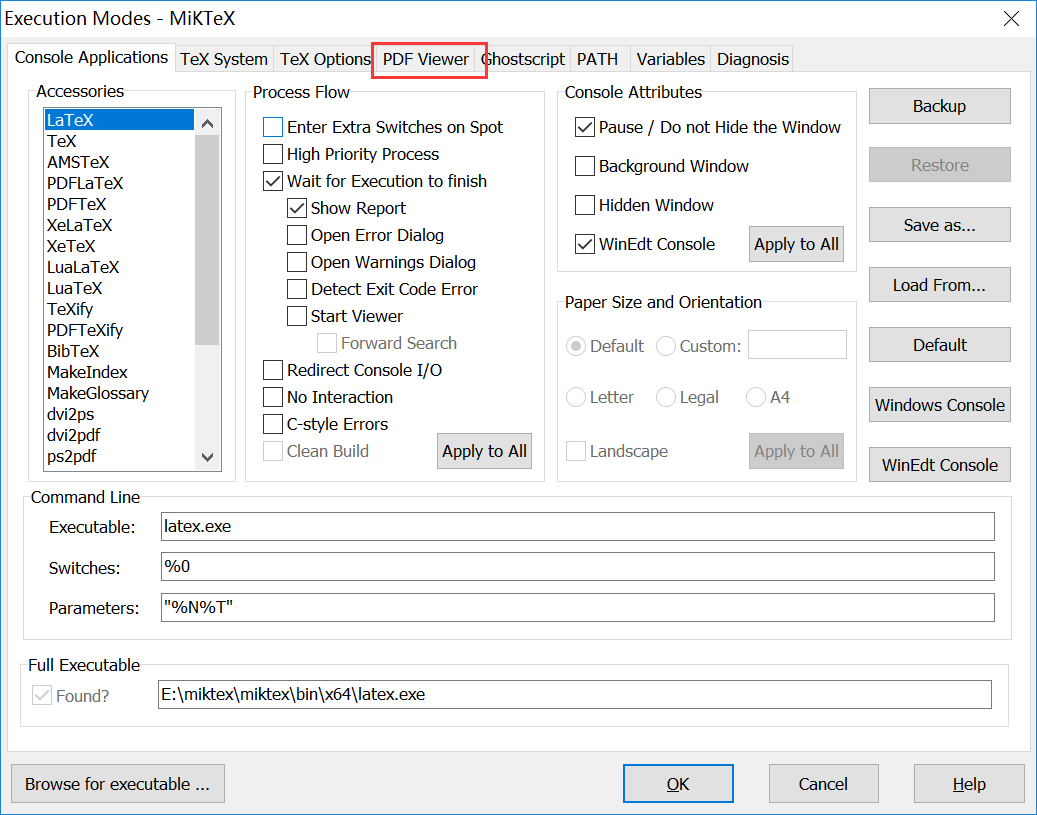Click the Default button on the right
The width and height of the screenshot is (1037, 815).
coord(939,345)
